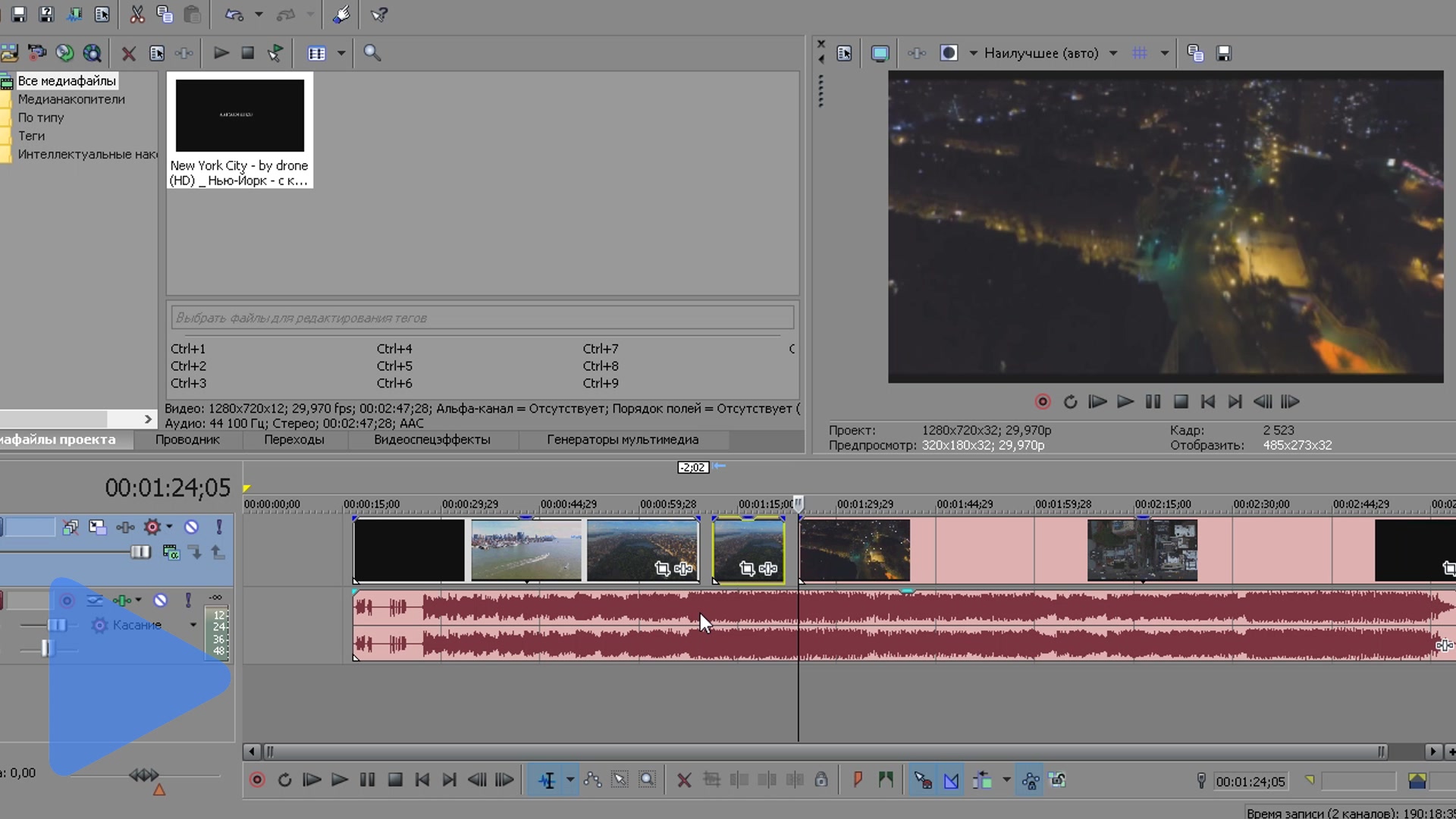Viewport: 1456px width, 819px height.
Task: Play from start in timeline transport
Action: [x=312, y=780]
